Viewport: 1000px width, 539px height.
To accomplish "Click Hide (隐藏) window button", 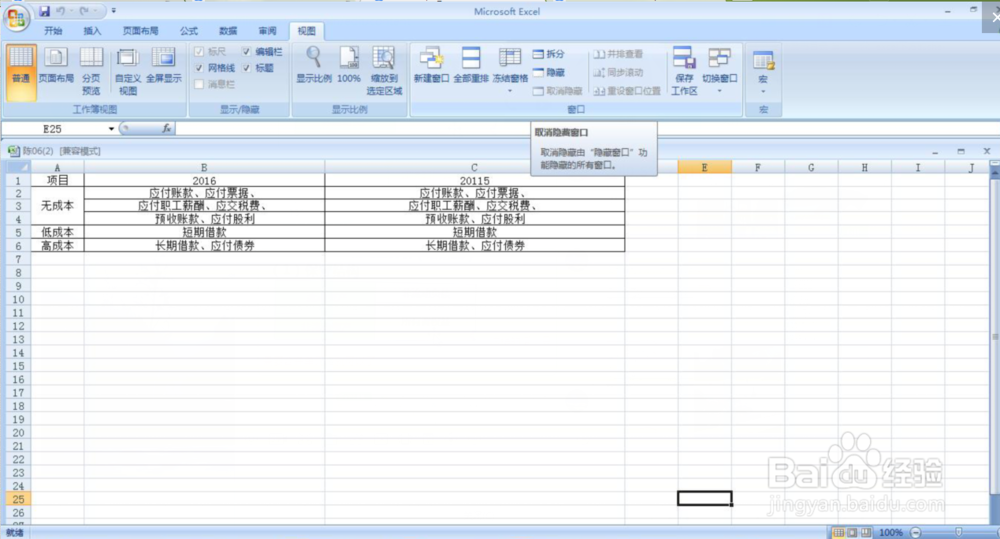I will pyautogui.click(x=548, y=72).
